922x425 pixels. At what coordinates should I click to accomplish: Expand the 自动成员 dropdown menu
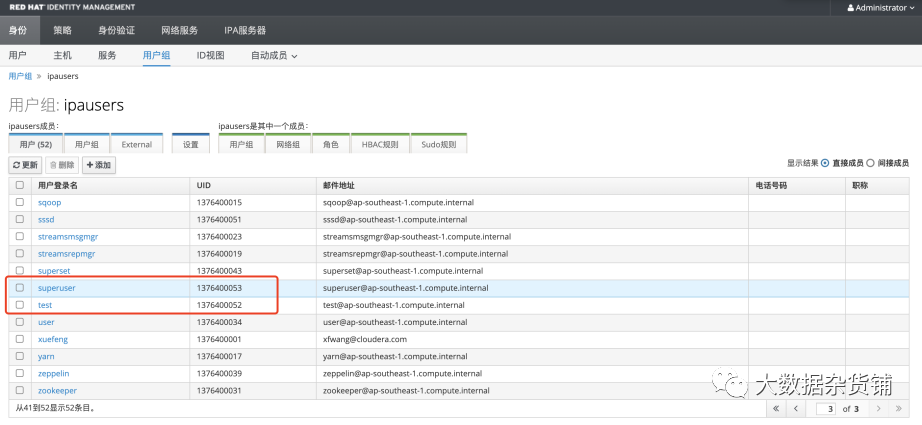point(274,55)
